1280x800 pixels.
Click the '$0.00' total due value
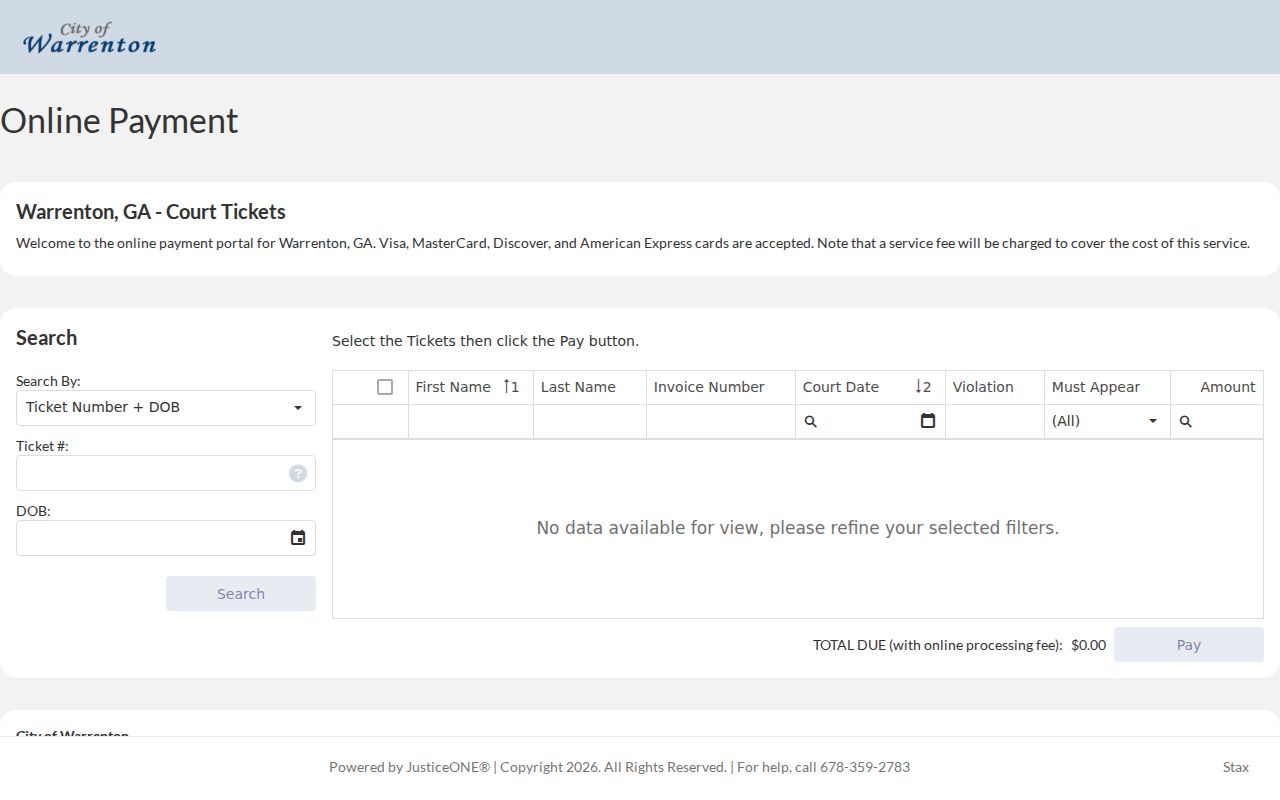(1088, 645)
